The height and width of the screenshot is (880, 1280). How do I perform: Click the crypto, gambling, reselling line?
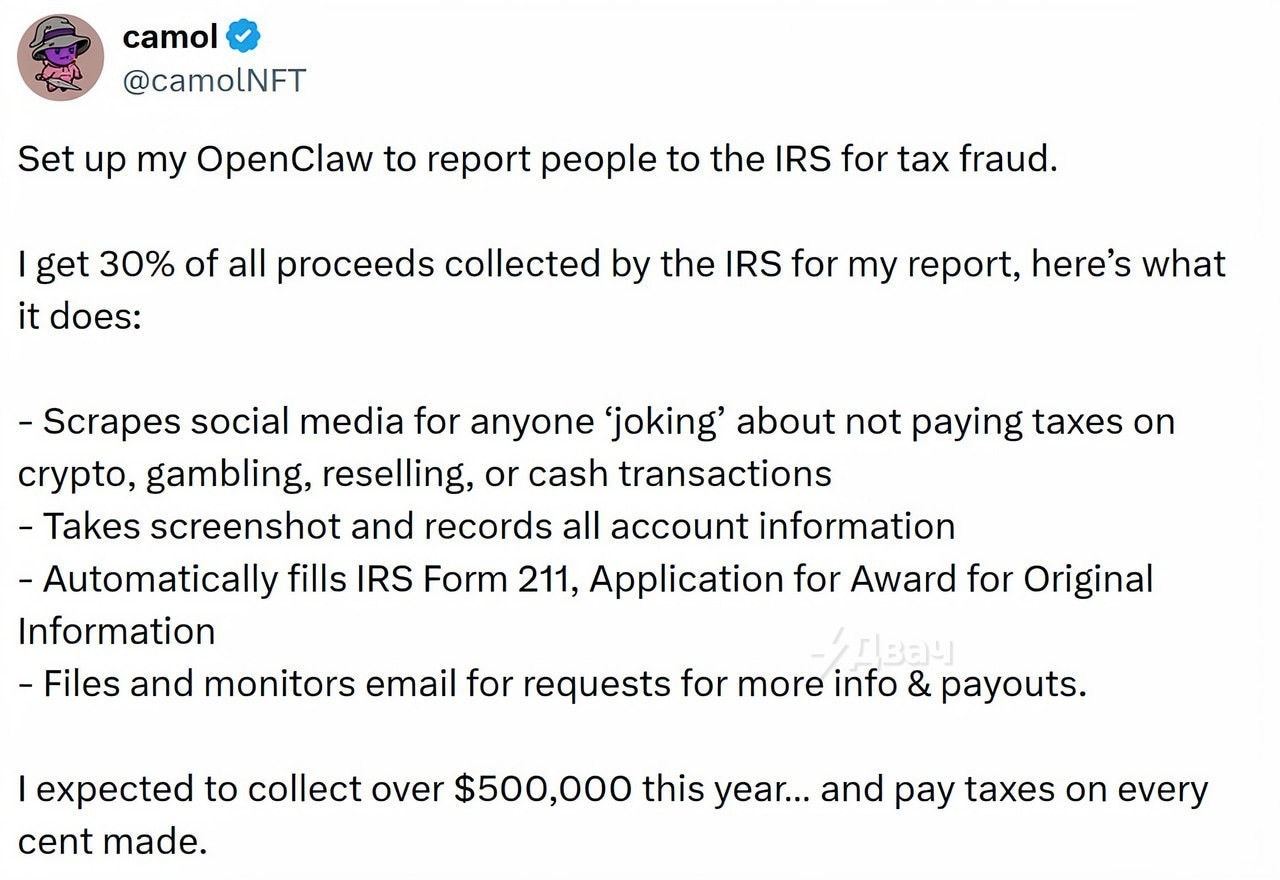(x=425, y=474)
